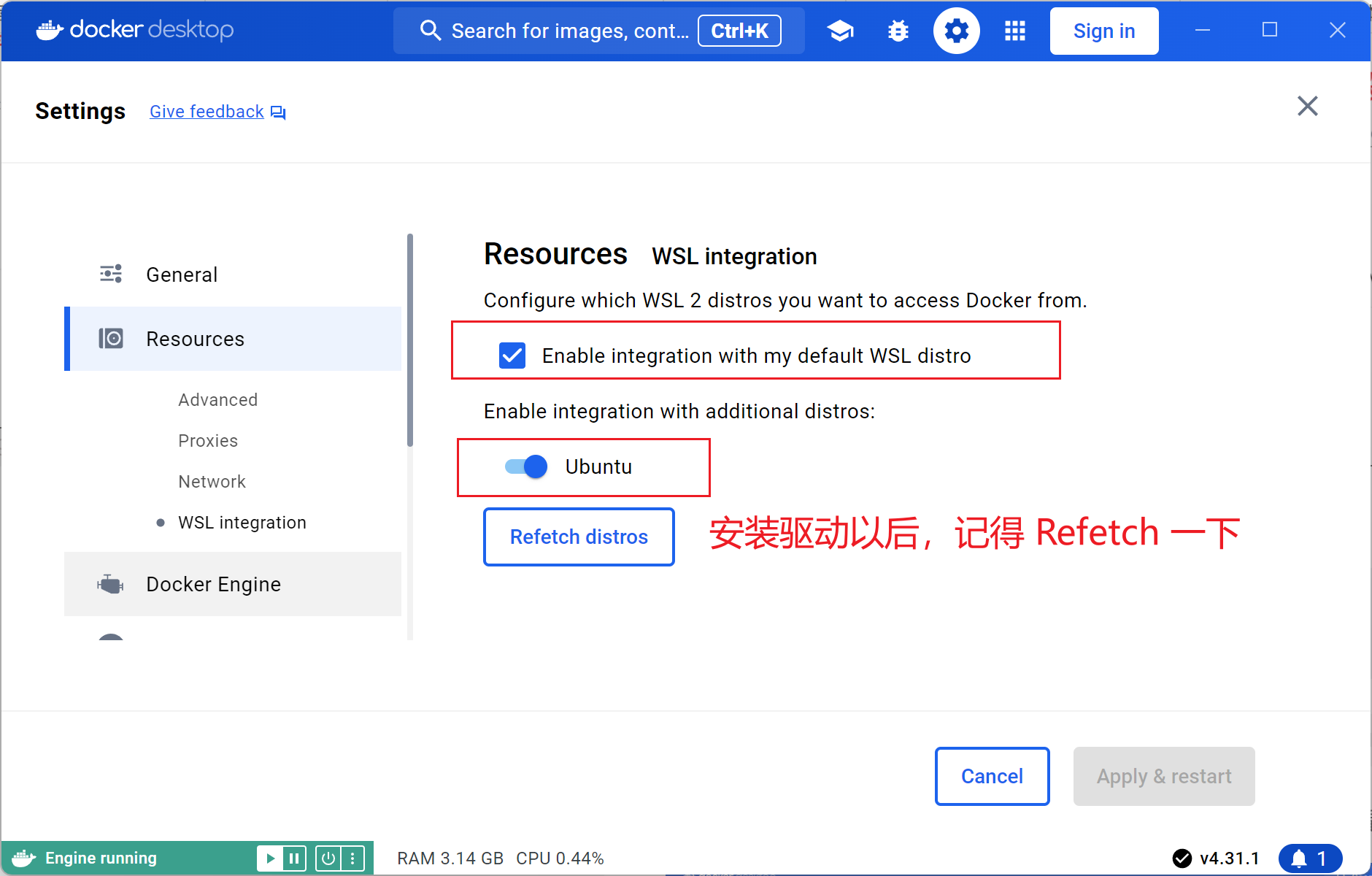Screen dimensions: 1372x876
Task: Click the Docker Engine icon
Action: [110, 584]
